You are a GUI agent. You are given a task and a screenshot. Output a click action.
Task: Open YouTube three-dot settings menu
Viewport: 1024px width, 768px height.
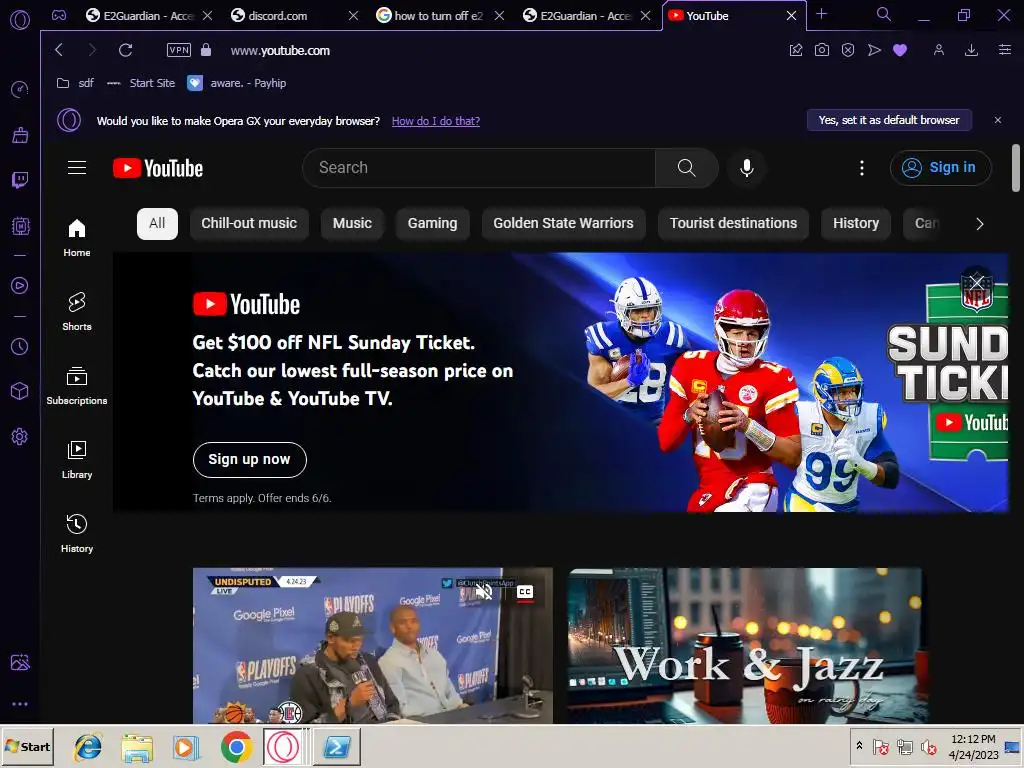coord(861,168)
